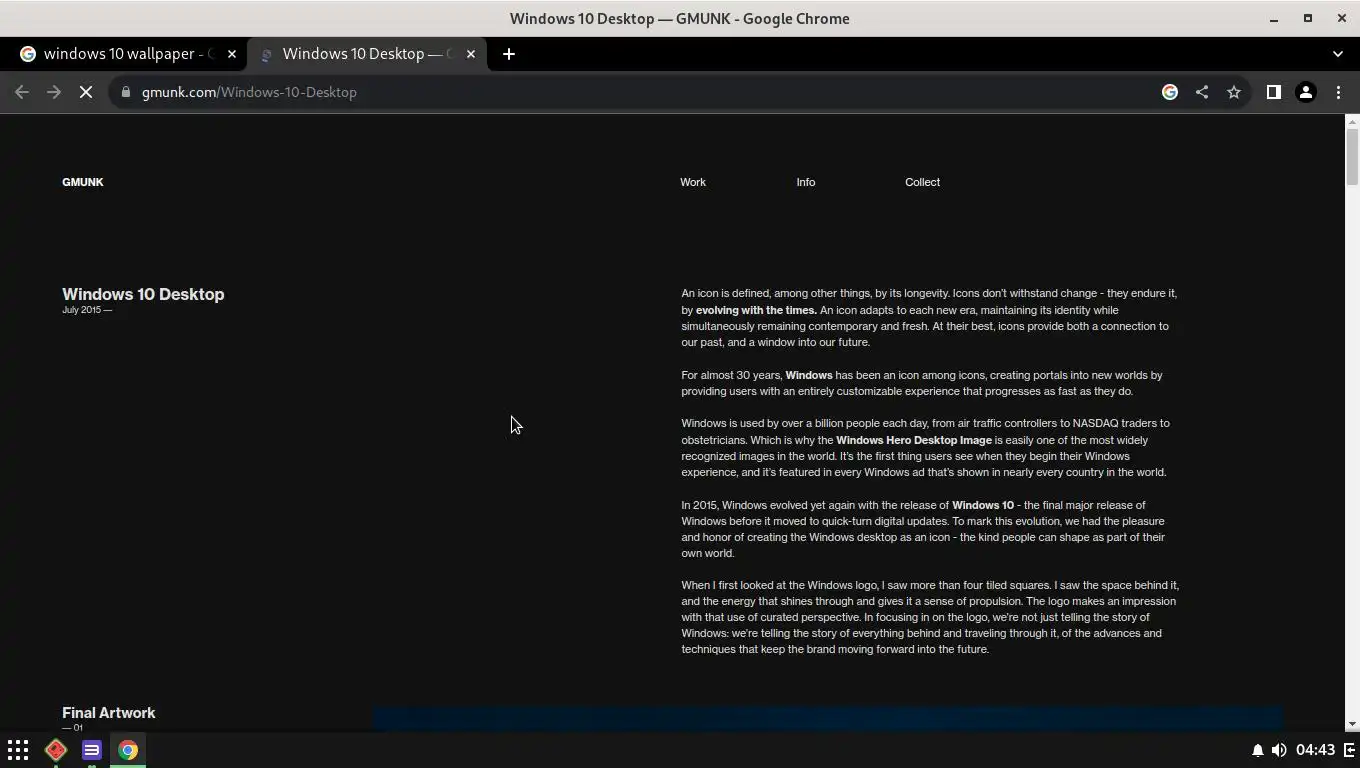Select the Windows 10 Desktop tab
The height and width of the screenshot is (768, 1360).
pyautogui.click(x=368, y=54)
